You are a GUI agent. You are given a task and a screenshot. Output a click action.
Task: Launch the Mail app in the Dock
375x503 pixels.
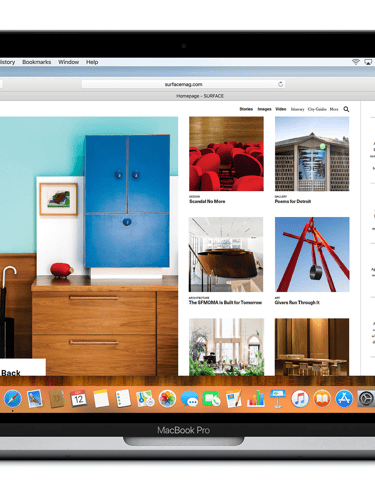[35, 399]
